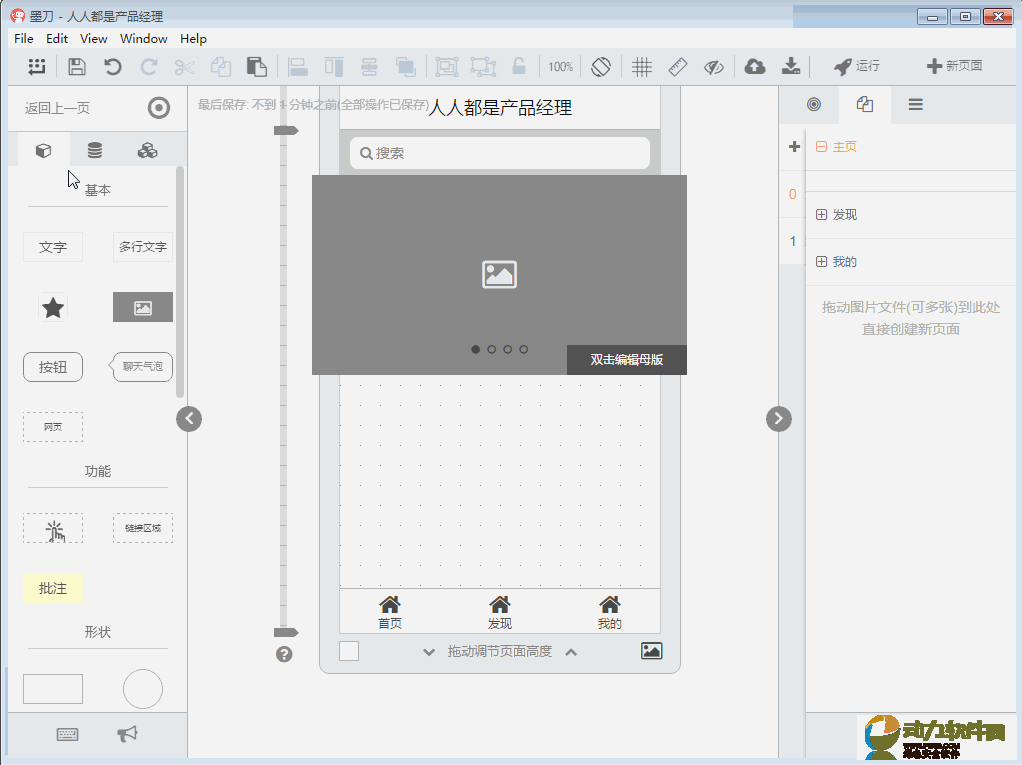Select the rectangle shape widget
The image size is (1022, 765).
tap(53, 689)
